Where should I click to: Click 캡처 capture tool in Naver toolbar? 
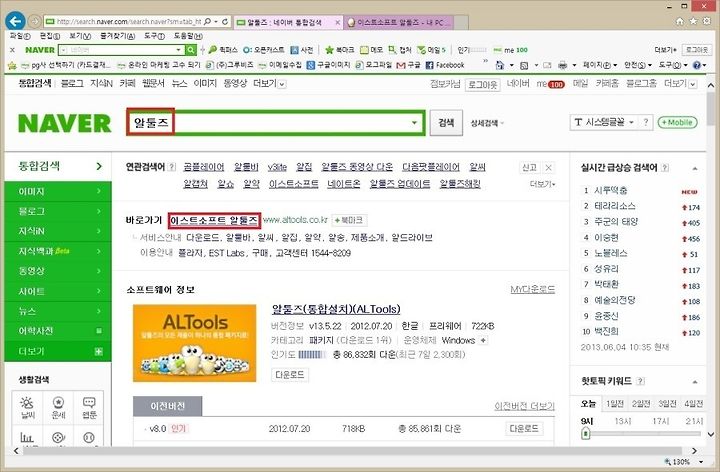coord(400,50)
